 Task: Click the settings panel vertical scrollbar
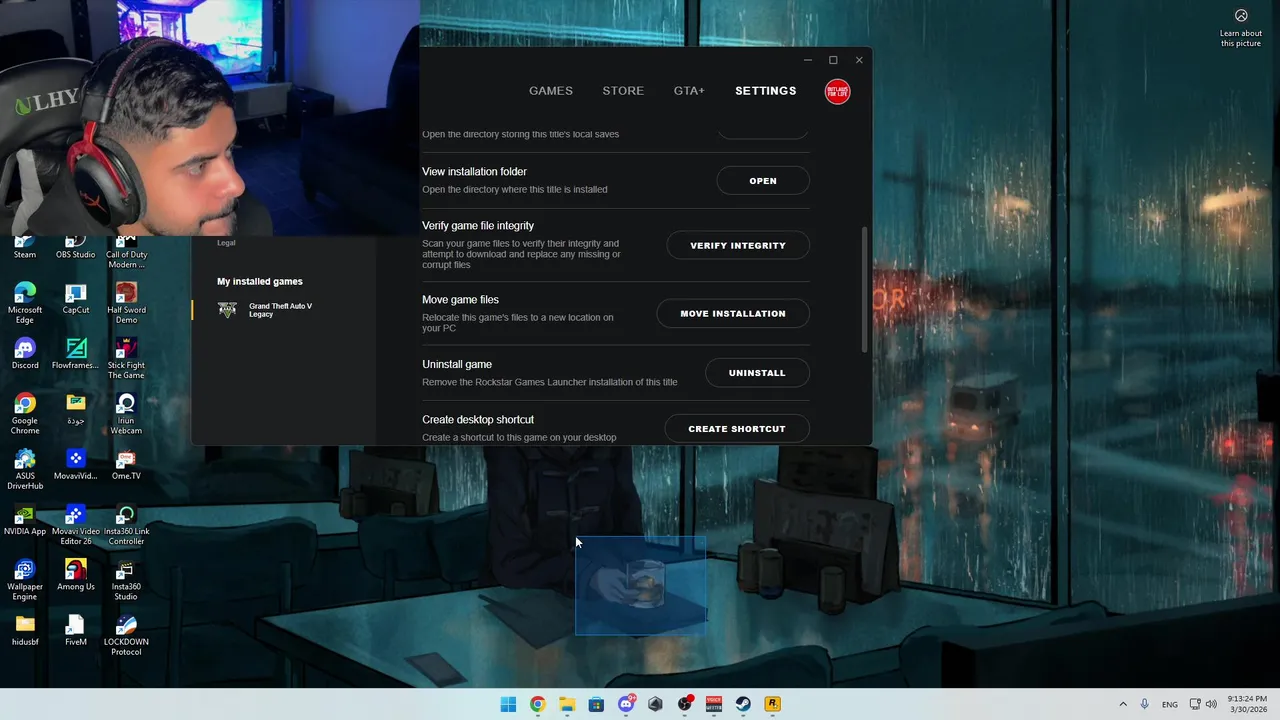tap(865, 290)
